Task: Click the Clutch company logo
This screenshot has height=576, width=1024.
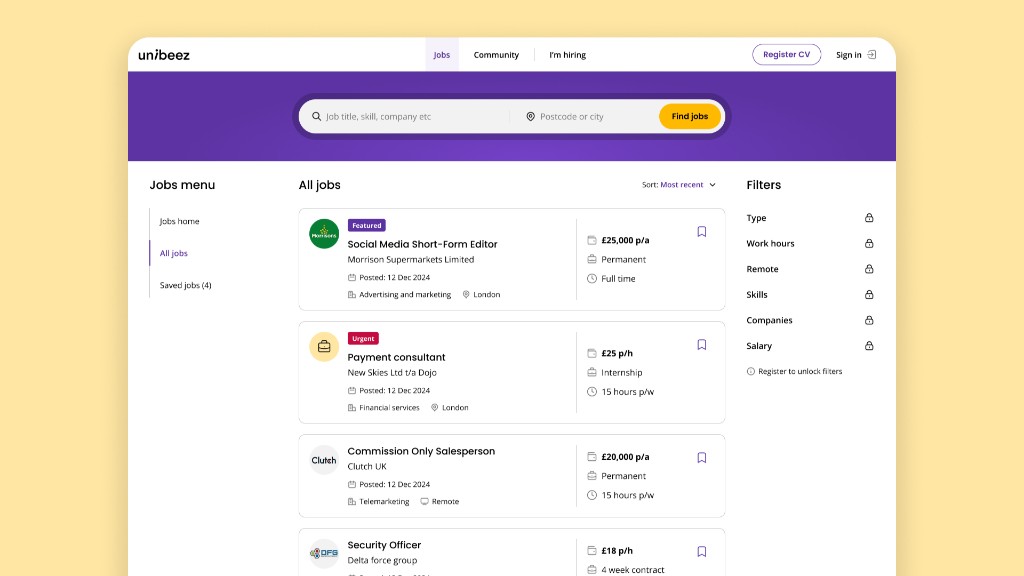Action: 324,460
